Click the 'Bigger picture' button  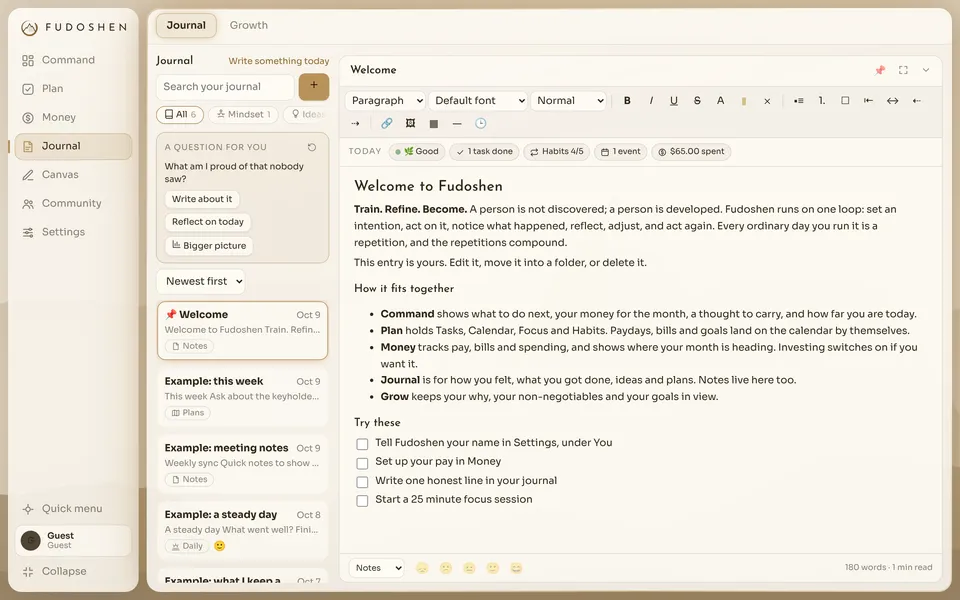tap(209, 246)
